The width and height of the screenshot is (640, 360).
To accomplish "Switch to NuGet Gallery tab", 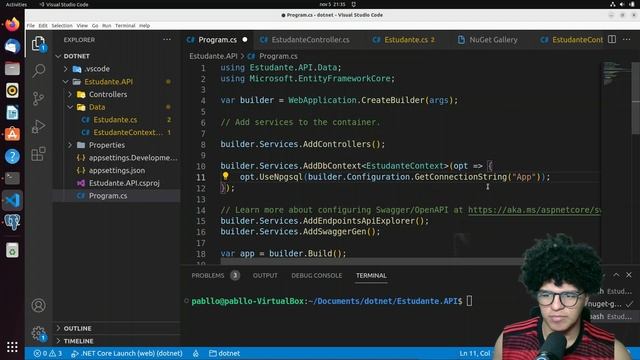I will [493, 40].
